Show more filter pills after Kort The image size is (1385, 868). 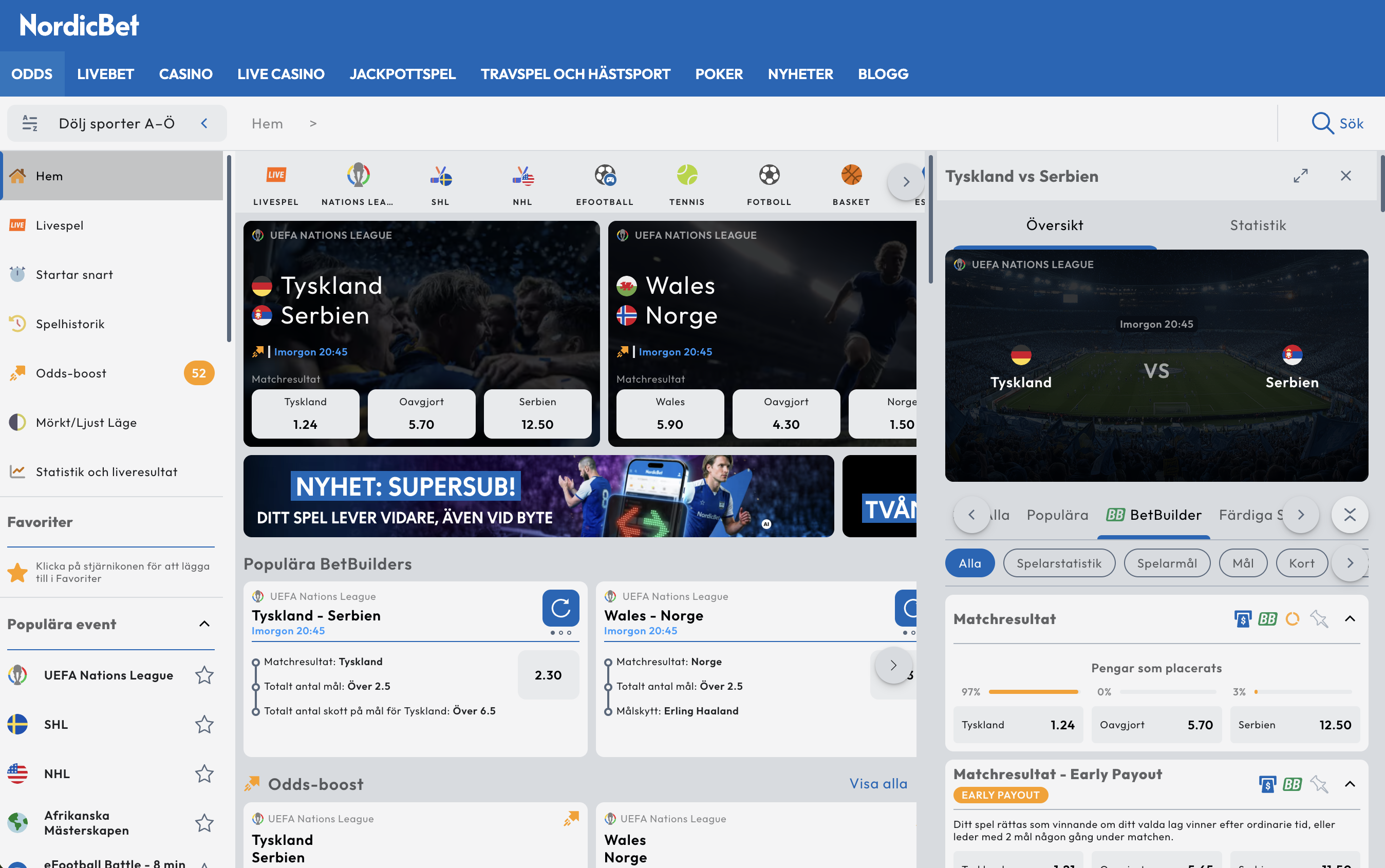[1350, 563]
